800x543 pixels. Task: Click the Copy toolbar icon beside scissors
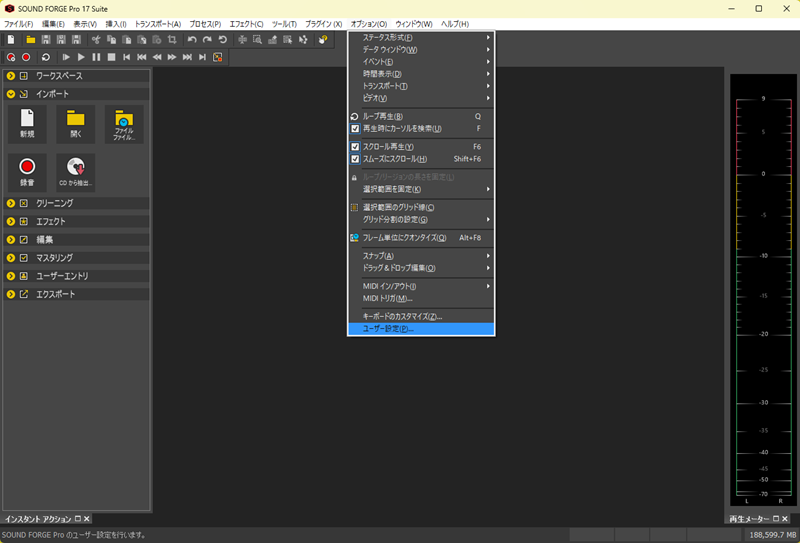click(111, 40)
